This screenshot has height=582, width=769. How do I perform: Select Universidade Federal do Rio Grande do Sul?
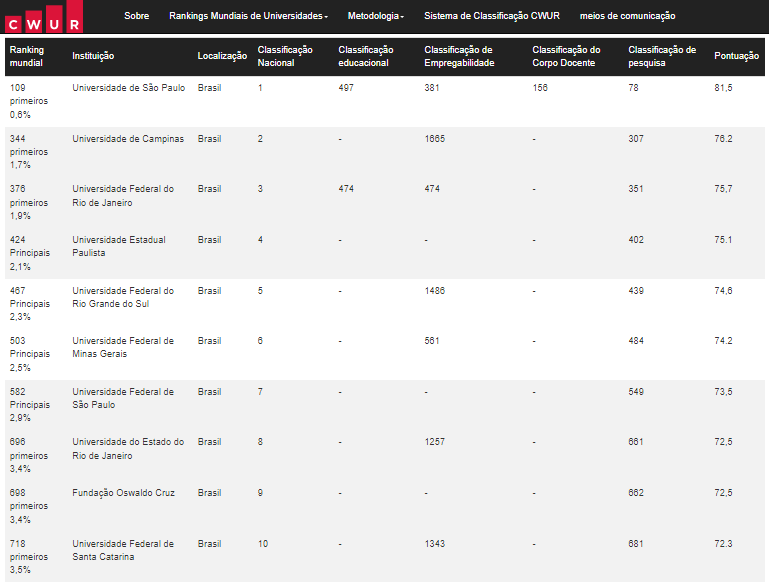pyautogui.click(x=123, y=297)
